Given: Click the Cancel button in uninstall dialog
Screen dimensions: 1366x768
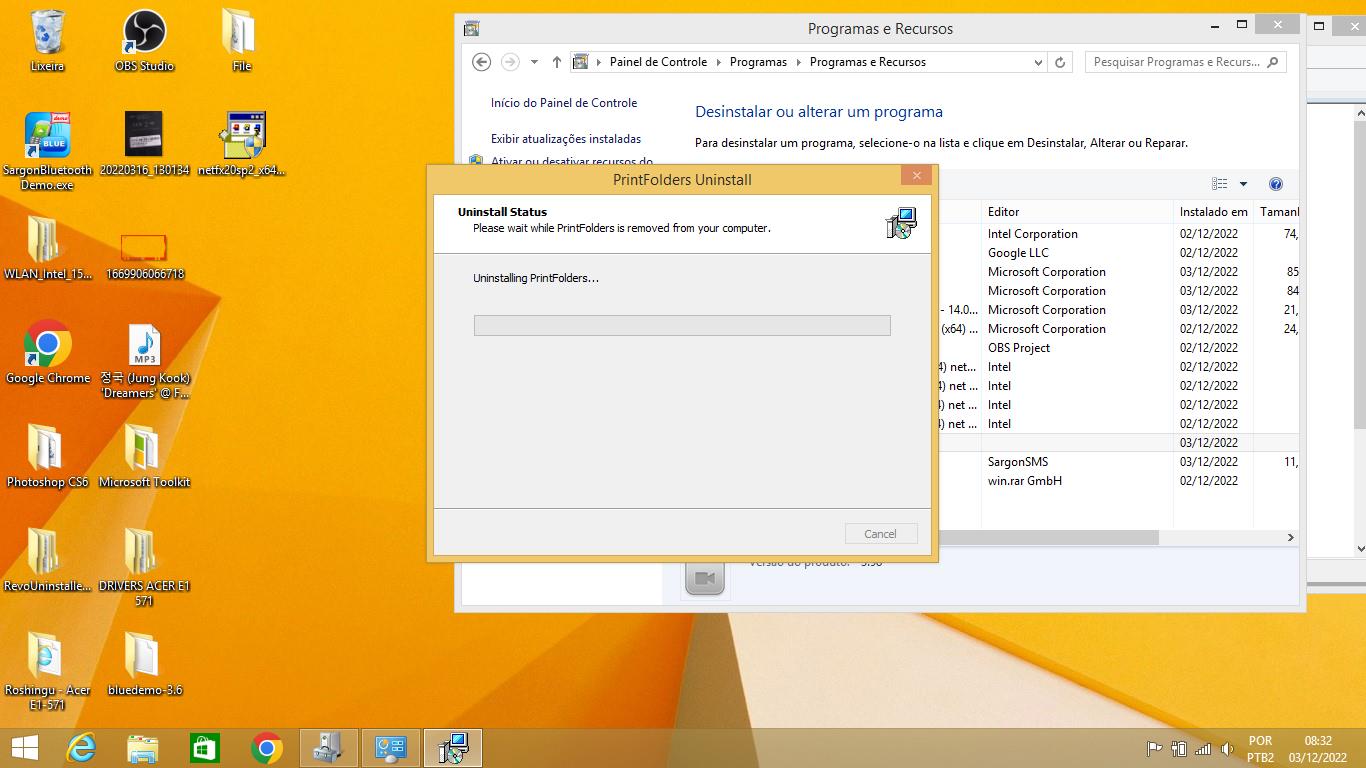Looking at the screenshot, I should click(x=880, y=534).
